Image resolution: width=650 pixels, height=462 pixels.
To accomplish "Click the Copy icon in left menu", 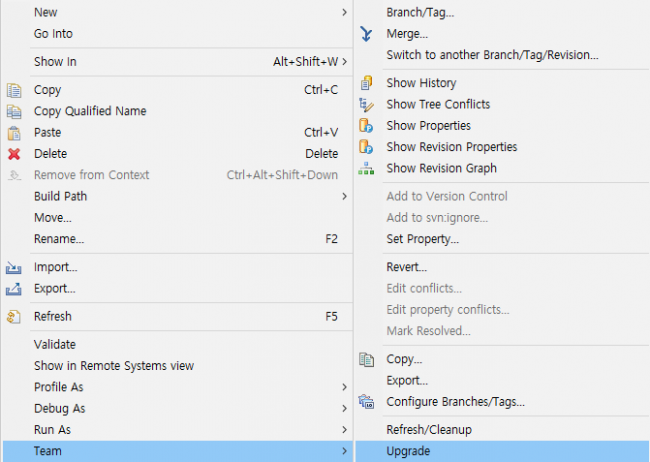I will pos(14,90).
